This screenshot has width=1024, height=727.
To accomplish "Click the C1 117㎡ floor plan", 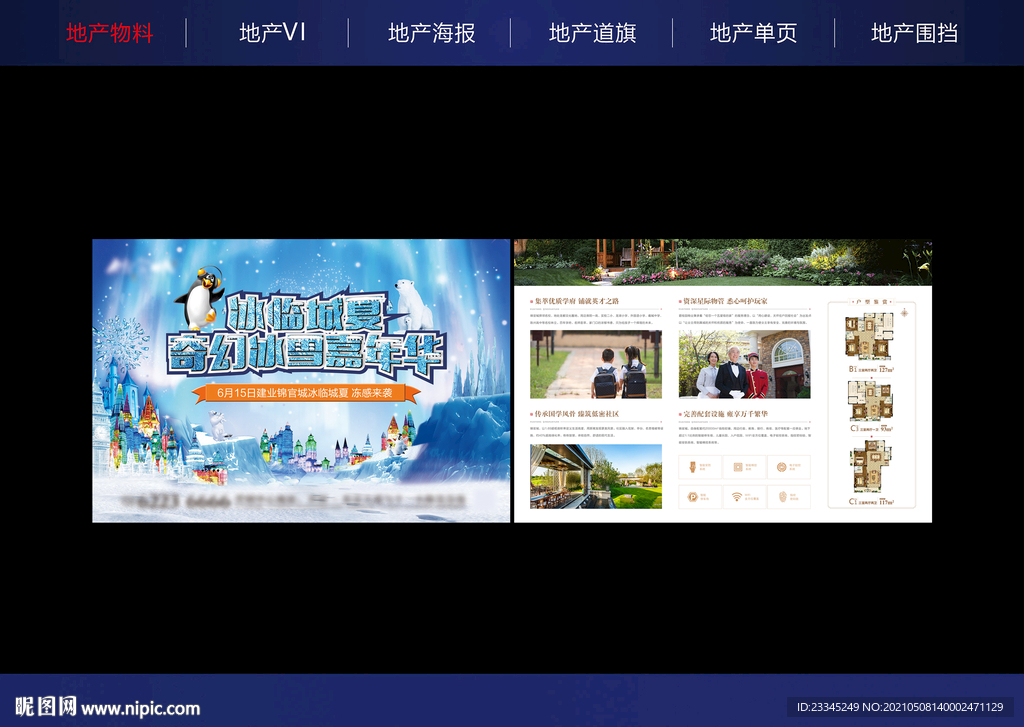I will coord(871,466).
